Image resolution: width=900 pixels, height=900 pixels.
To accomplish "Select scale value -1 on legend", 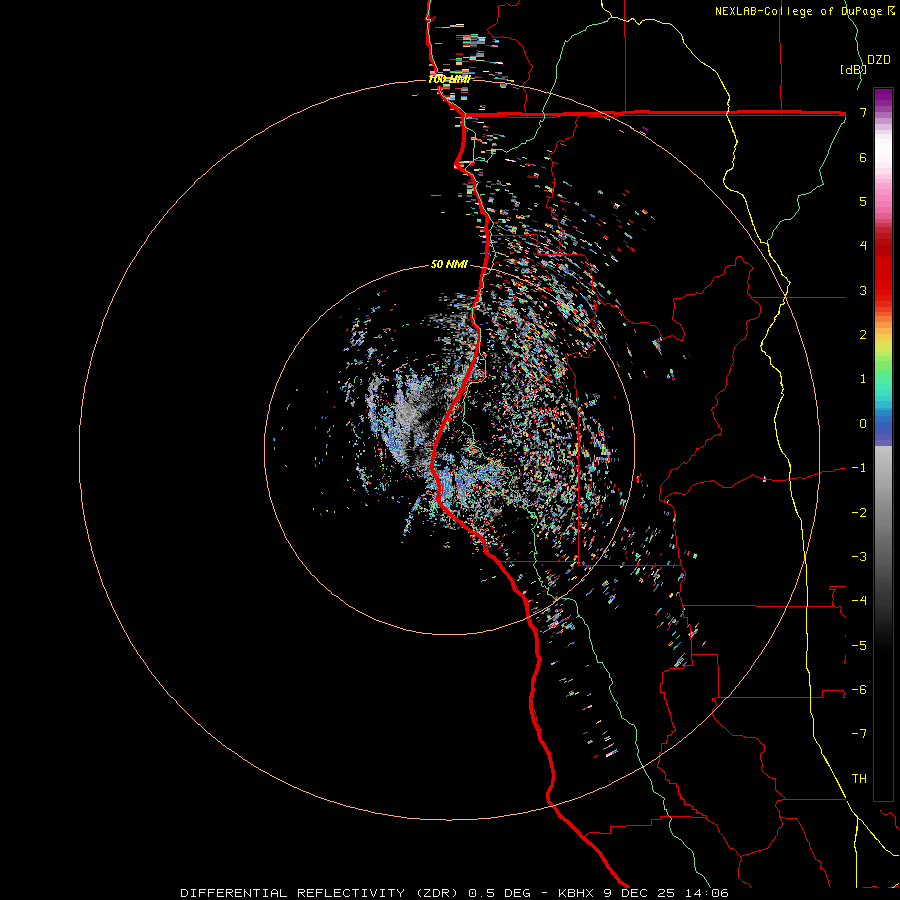I will pos(859,468).
